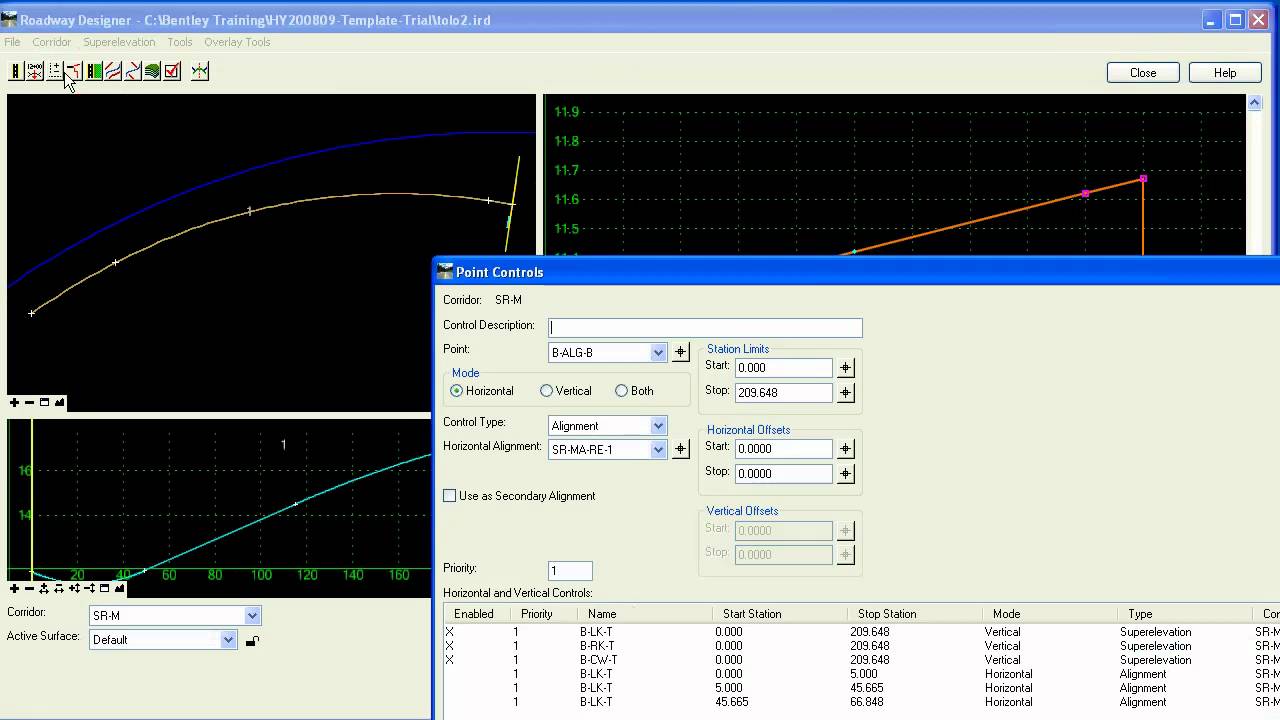Viewport: 1280px width, 720px height.
Task: Sort by the Start Station column header
Action: [x=779, y=614]
